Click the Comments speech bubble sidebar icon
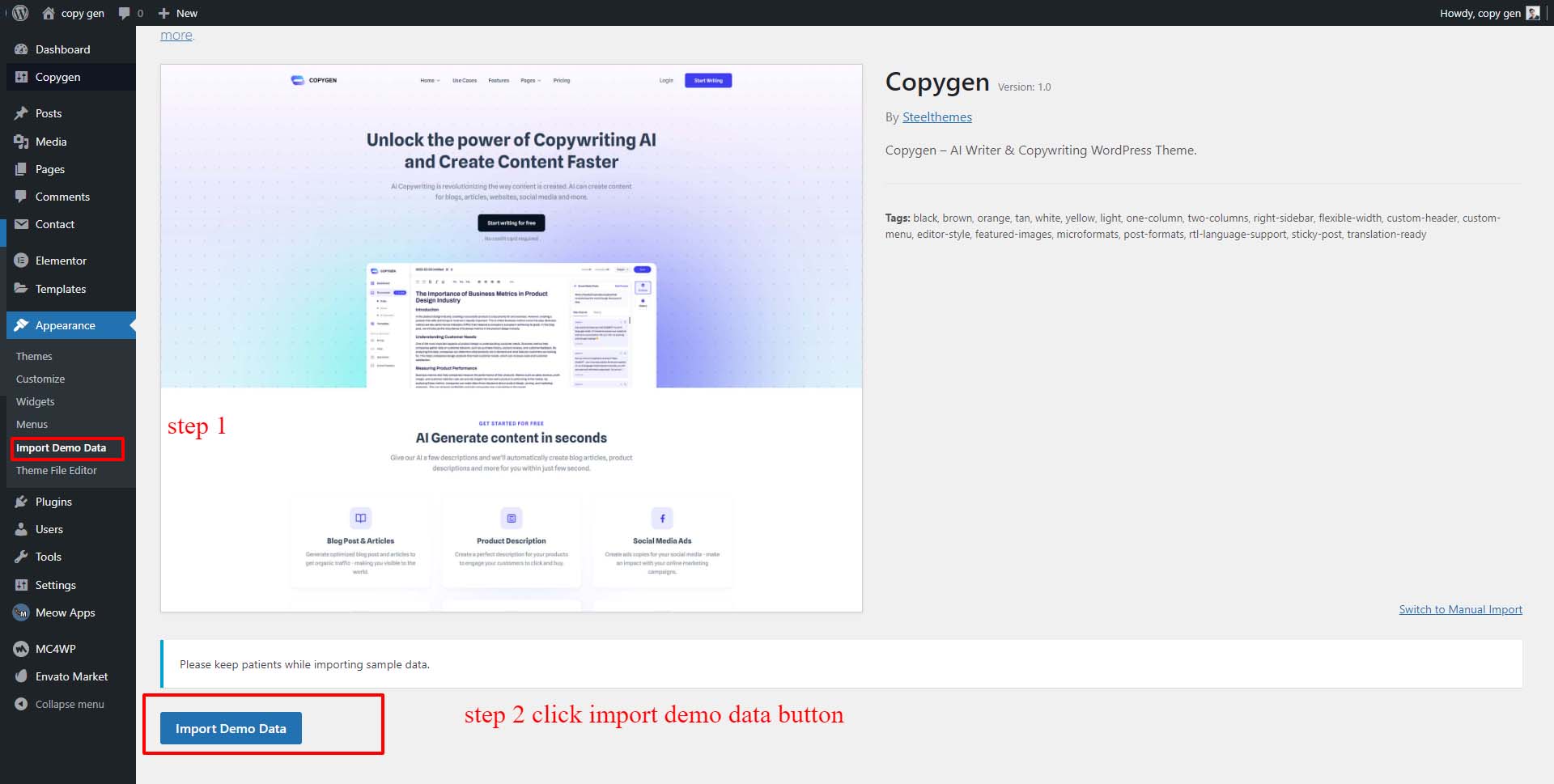1554x784 pixels. click(x=21, y=197)
